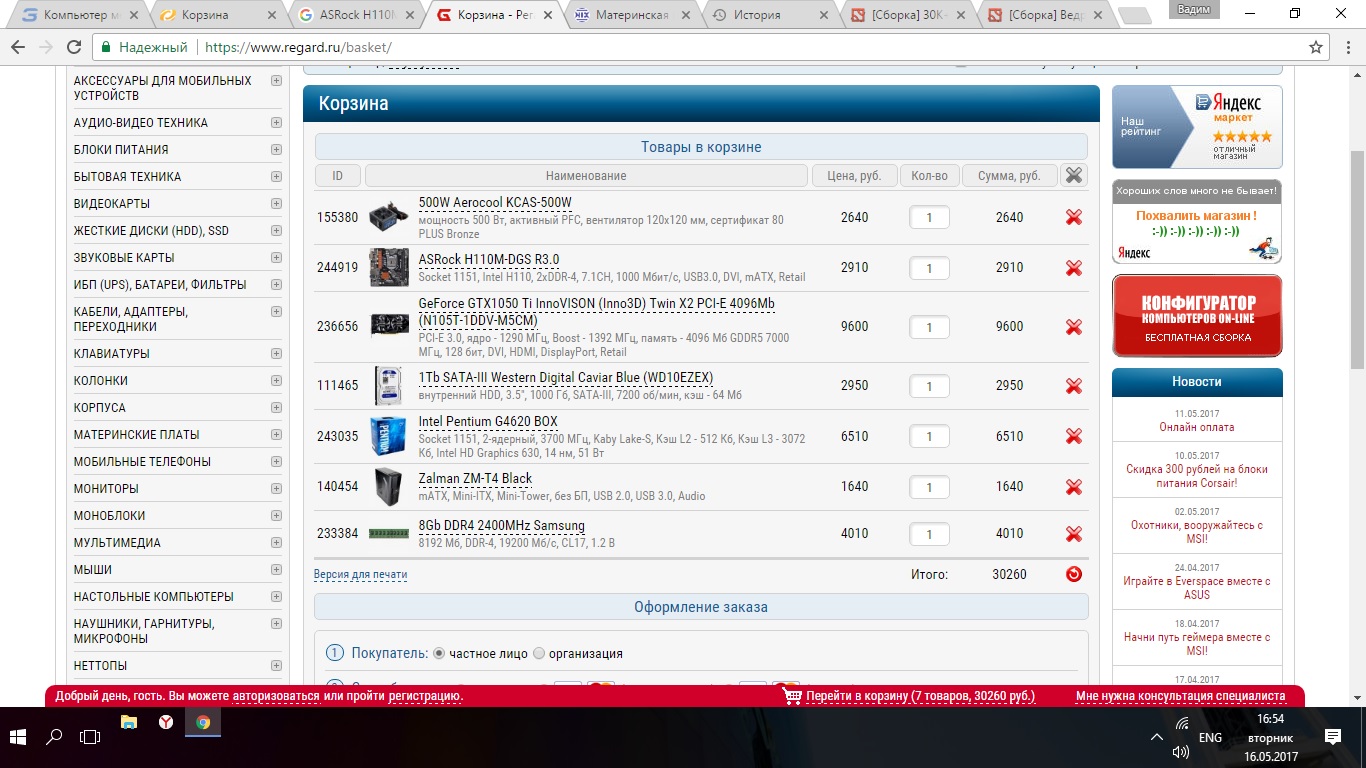Delete GeForce GTX1050 Ti row via red cross
This screenshot has height=768, width=1366.
click(x=1074, y=327)
